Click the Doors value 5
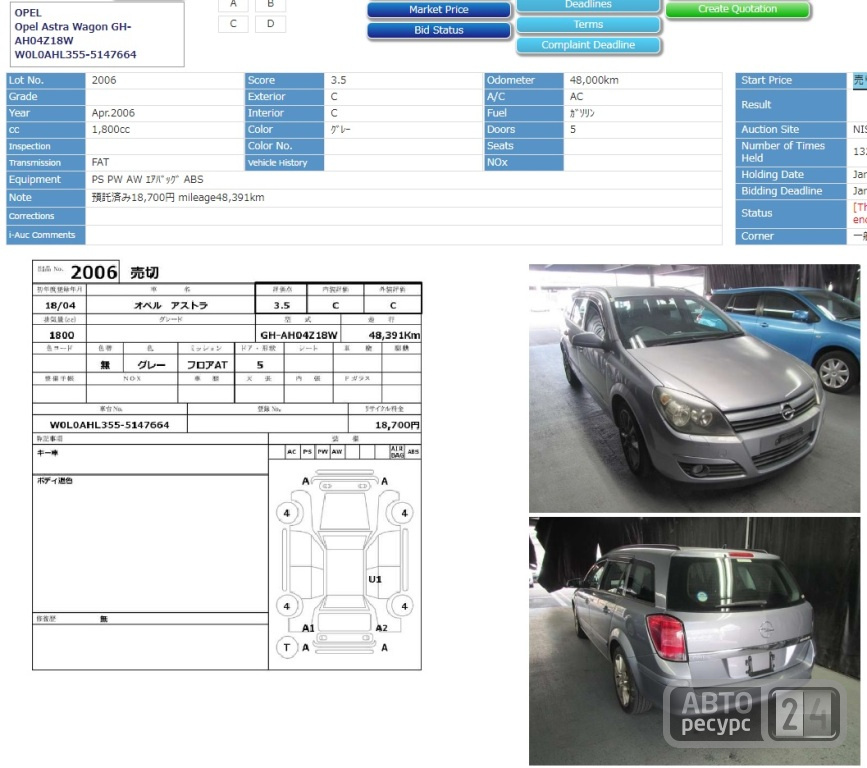867x768 pixels. click(573, 129)
